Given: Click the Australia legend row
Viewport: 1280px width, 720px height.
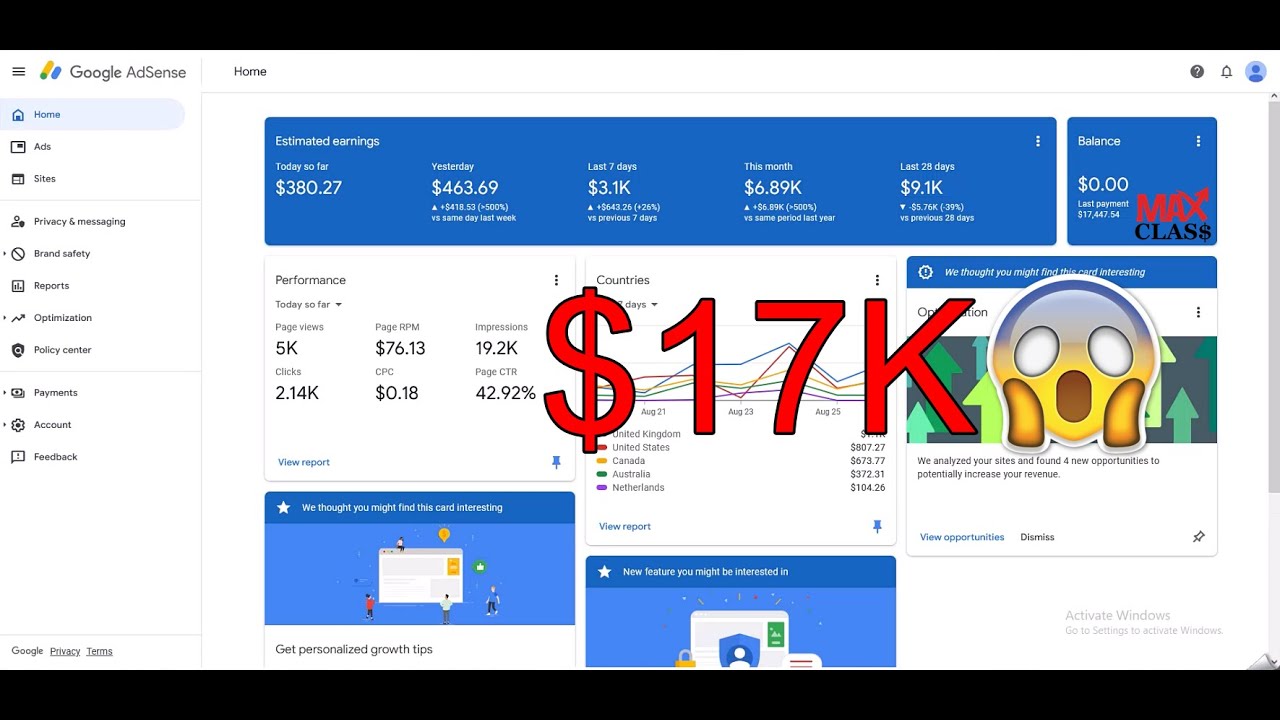Looking at the screenshot, I should tap(740, 474).
